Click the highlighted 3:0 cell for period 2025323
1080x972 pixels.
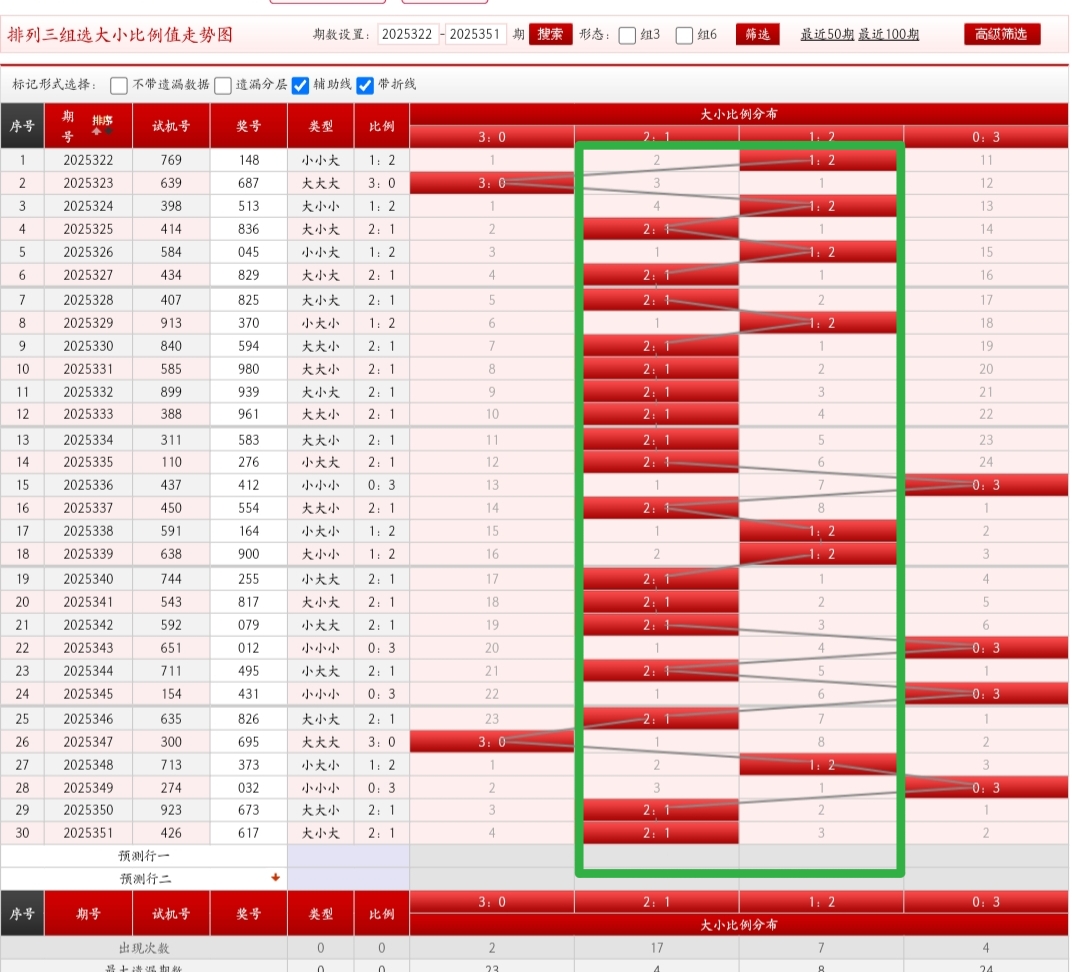coord(492,183)
